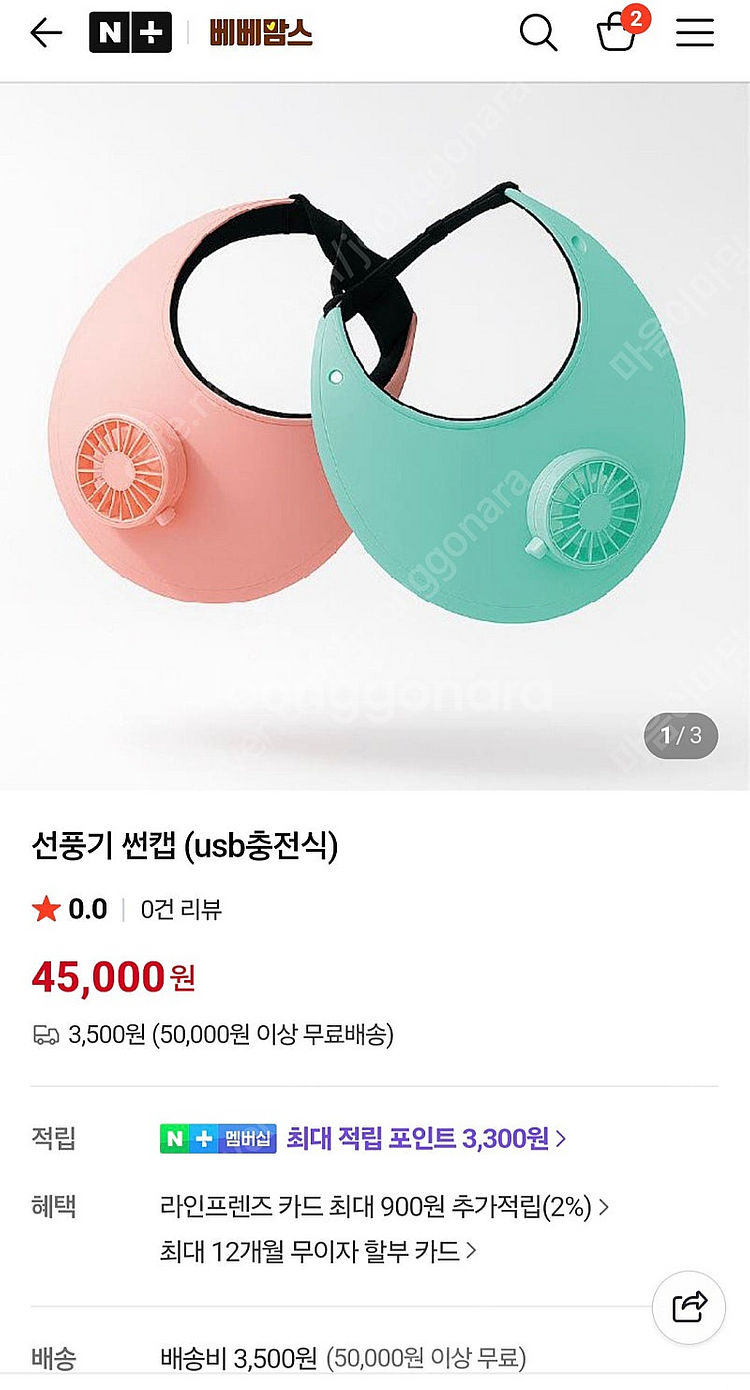Tap the delivery truck icon
Image resolution: width=750 pixels, height=1390 pixels.
coord(46,1035)
